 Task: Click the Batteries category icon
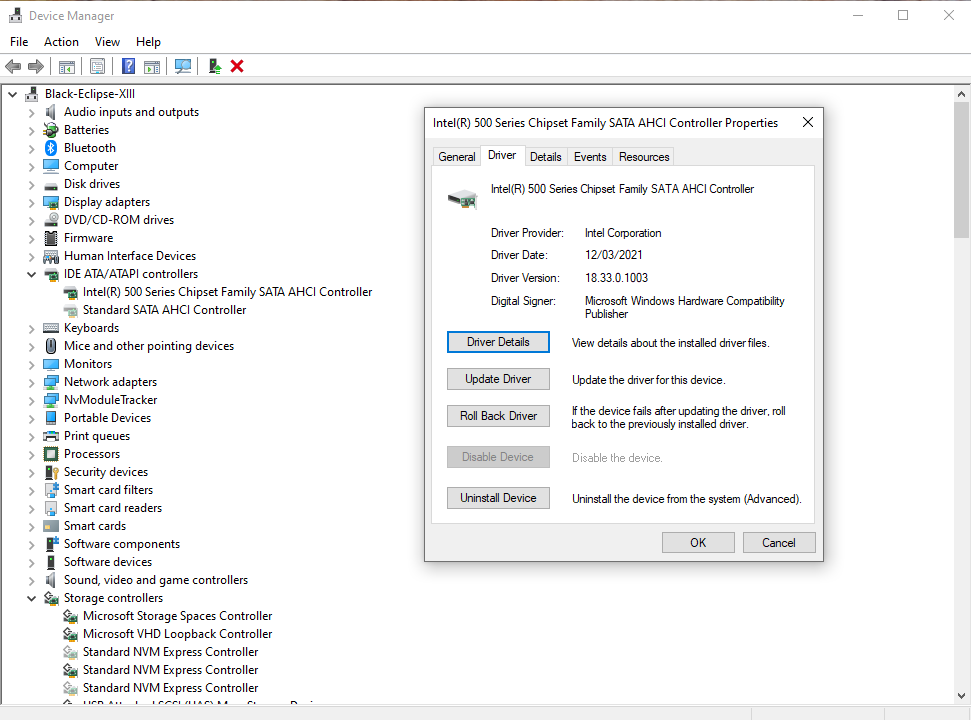tap(51, 130)
